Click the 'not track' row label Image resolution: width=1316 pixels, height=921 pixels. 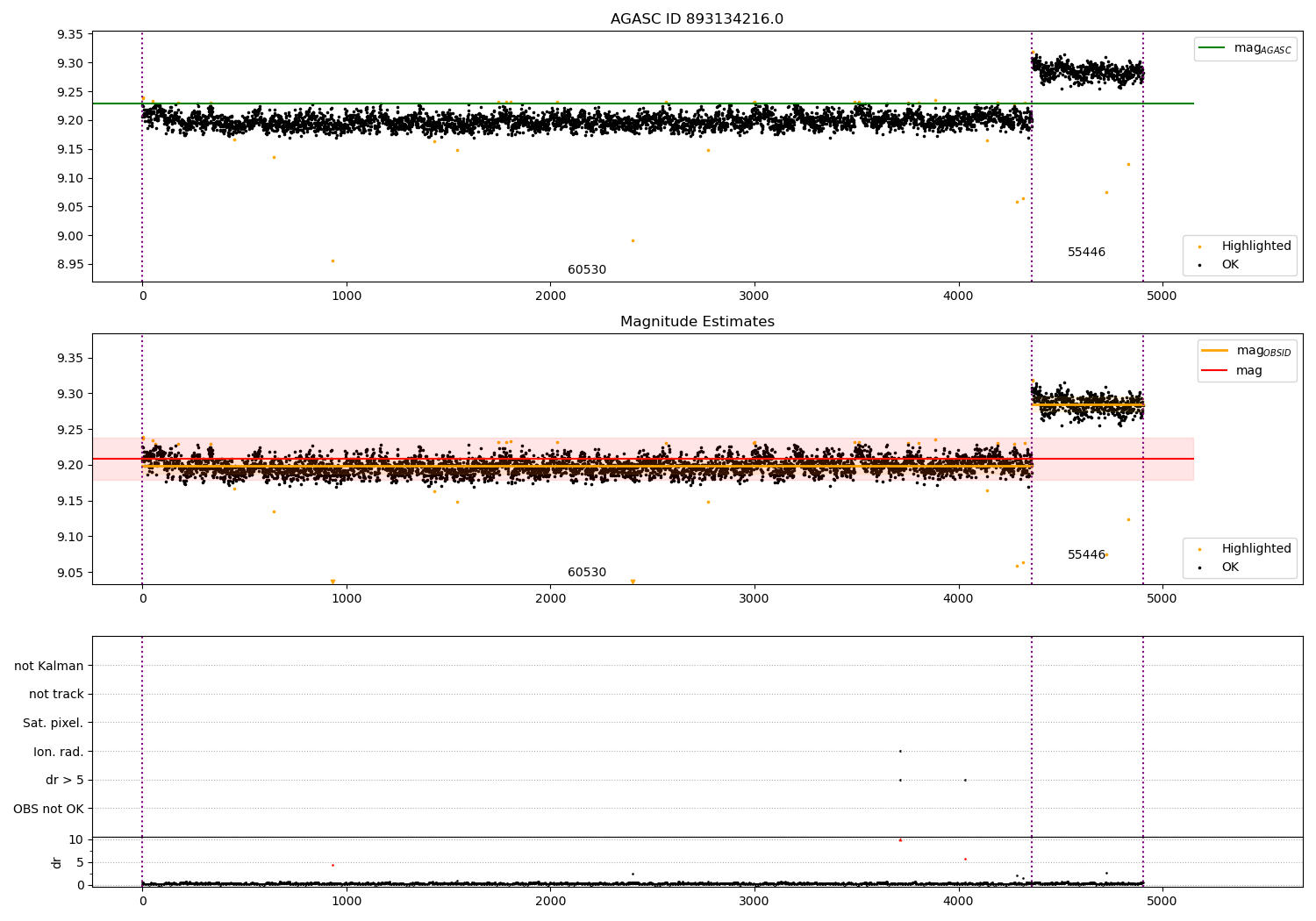click(56, 694)
